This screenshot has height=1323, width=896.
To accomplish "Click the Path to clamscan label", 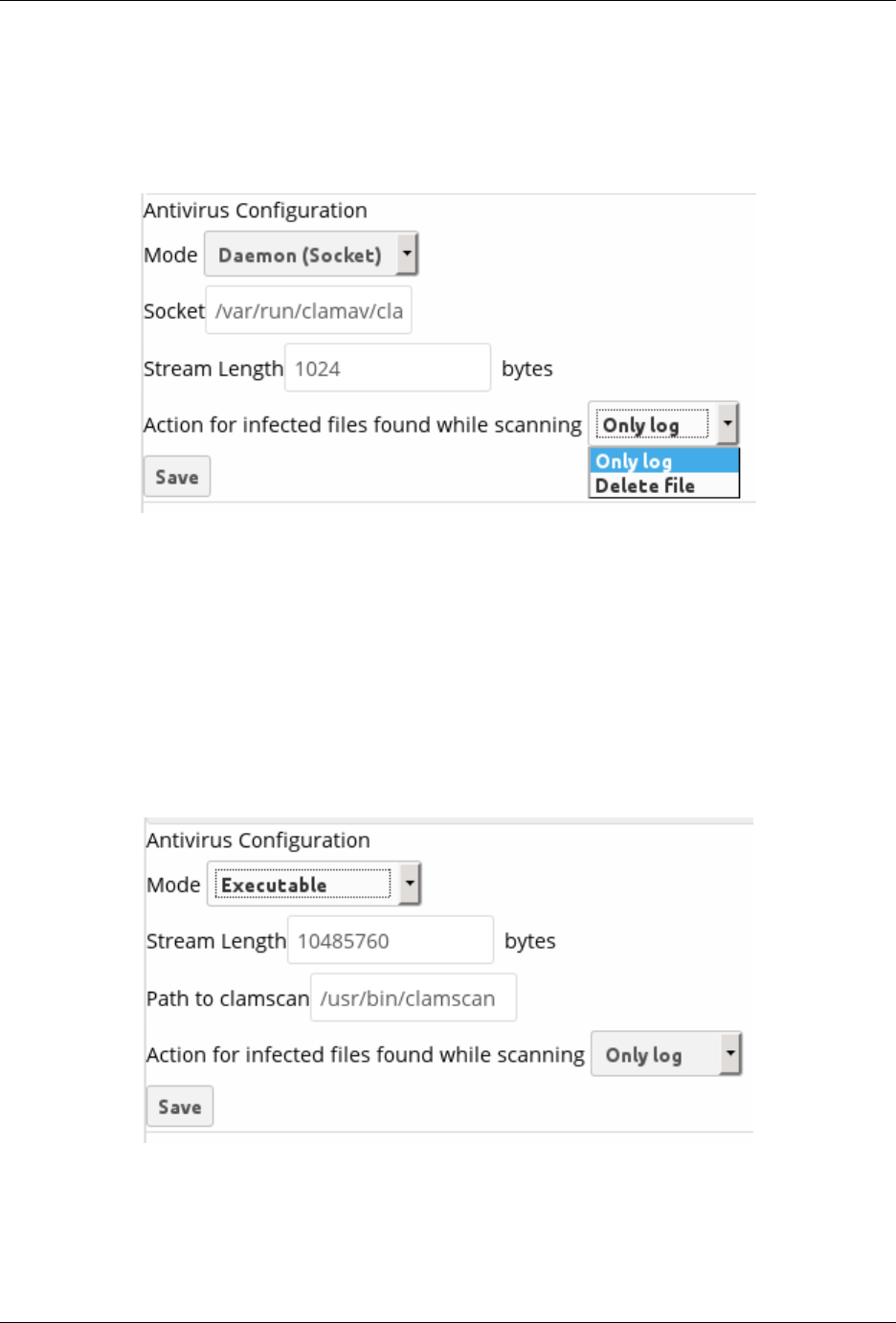I will 228,998.
